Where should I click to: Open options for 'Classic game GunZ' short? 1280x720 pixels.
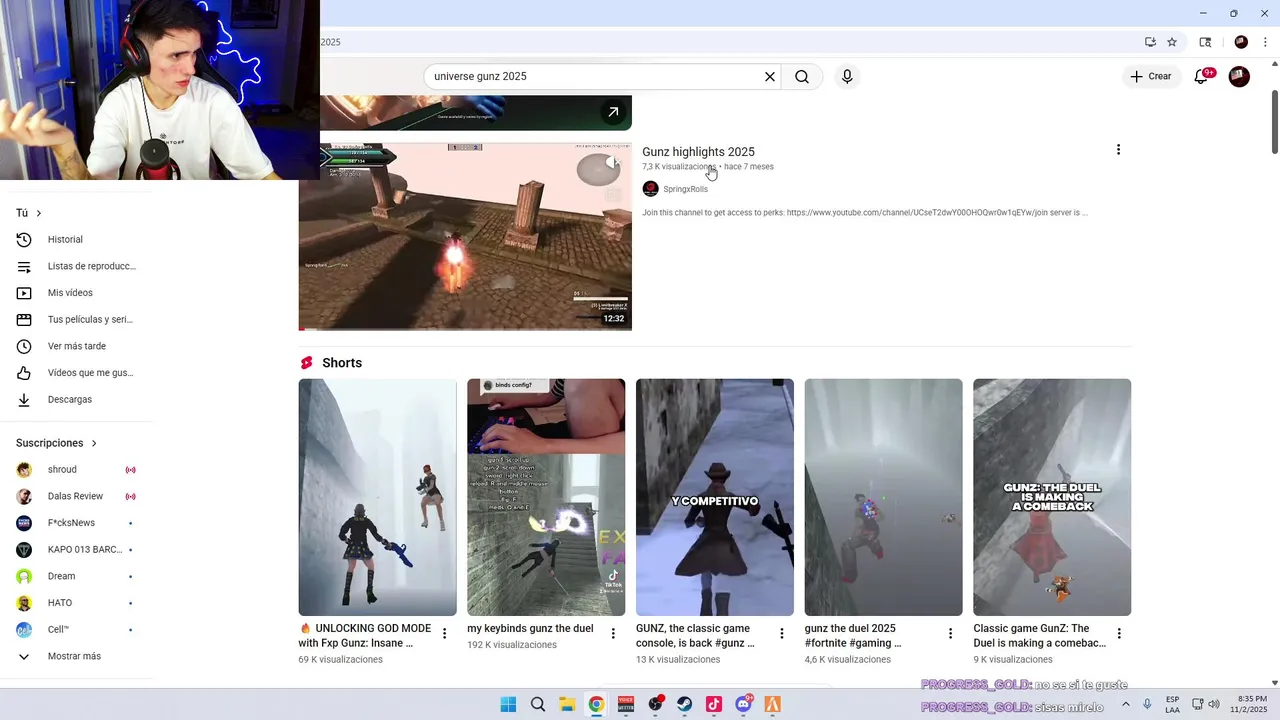pyautogui.click(x=1119, y=634)
